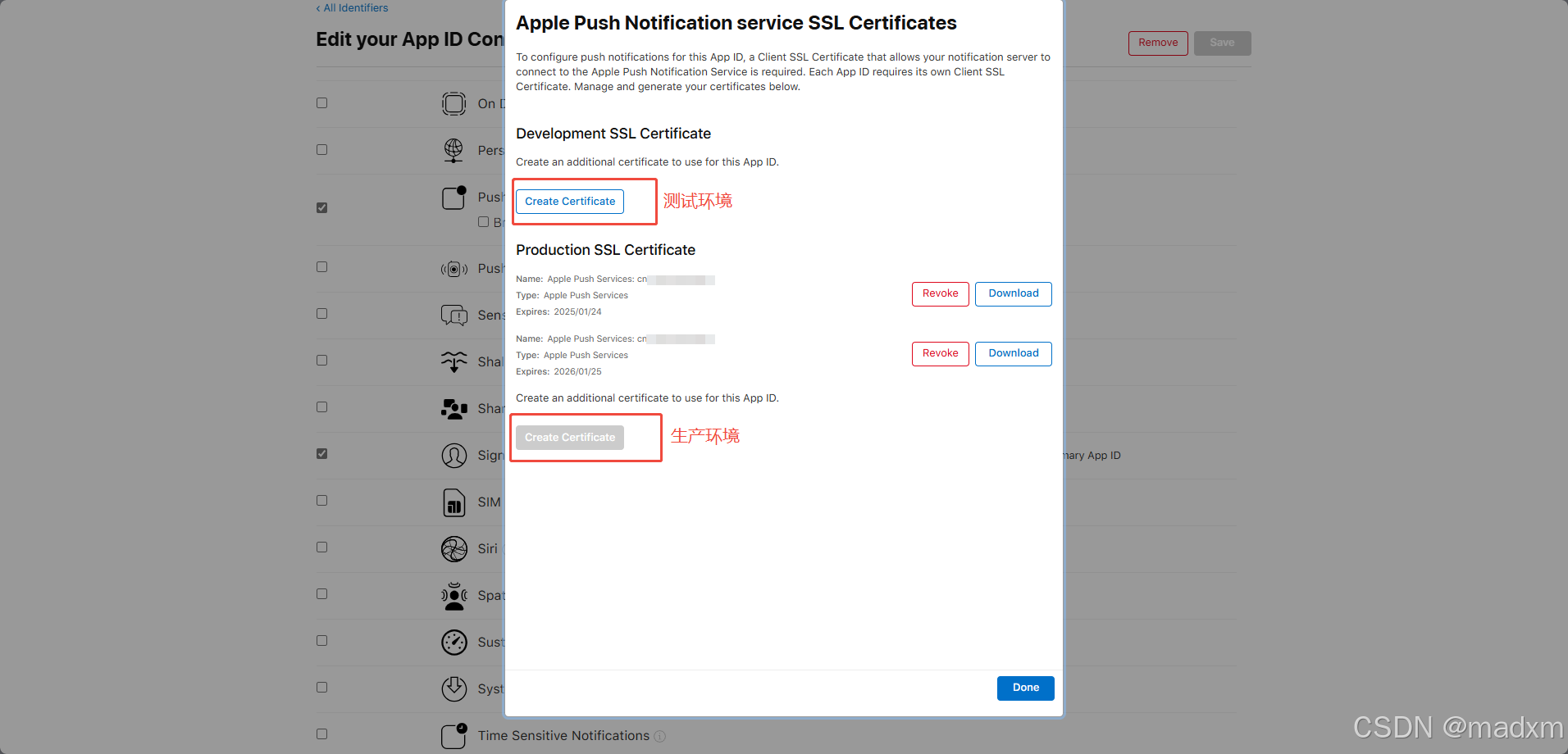The height and width of the screenshot is (754, 1568).
Task: Select the SIM capability icon
Action: point(454,502)
